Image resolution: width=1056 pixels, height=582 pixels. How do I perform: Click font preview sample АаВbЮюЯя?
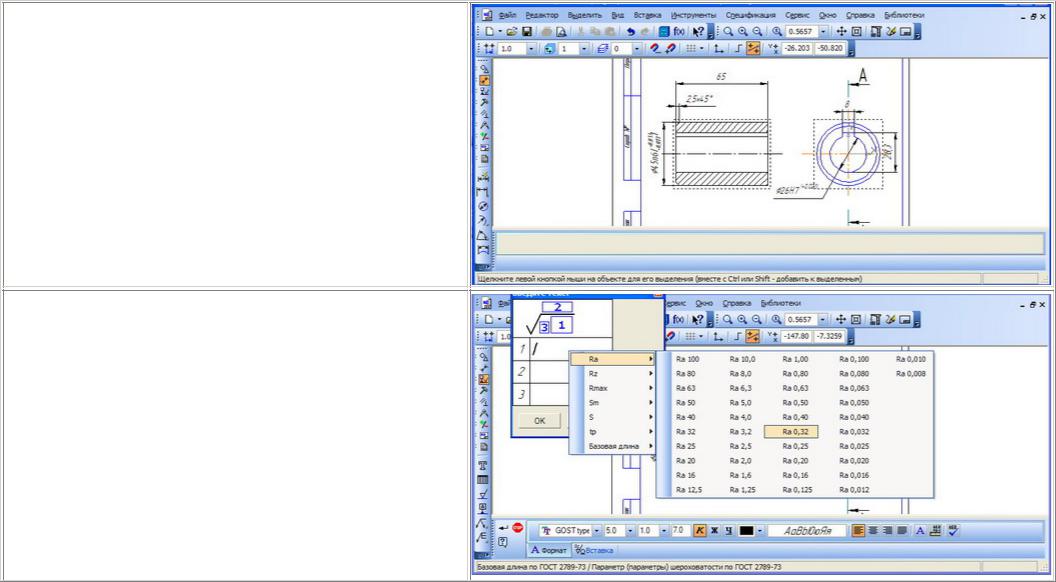(807, 531)
